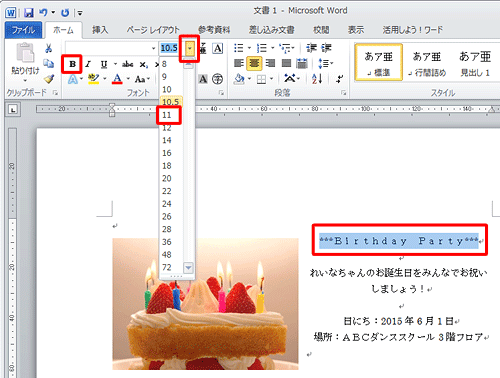The height and width of the screenshot is (378, 500).
Task: Switch to the 参考資料 tab
Action: [x=214, y=30]
